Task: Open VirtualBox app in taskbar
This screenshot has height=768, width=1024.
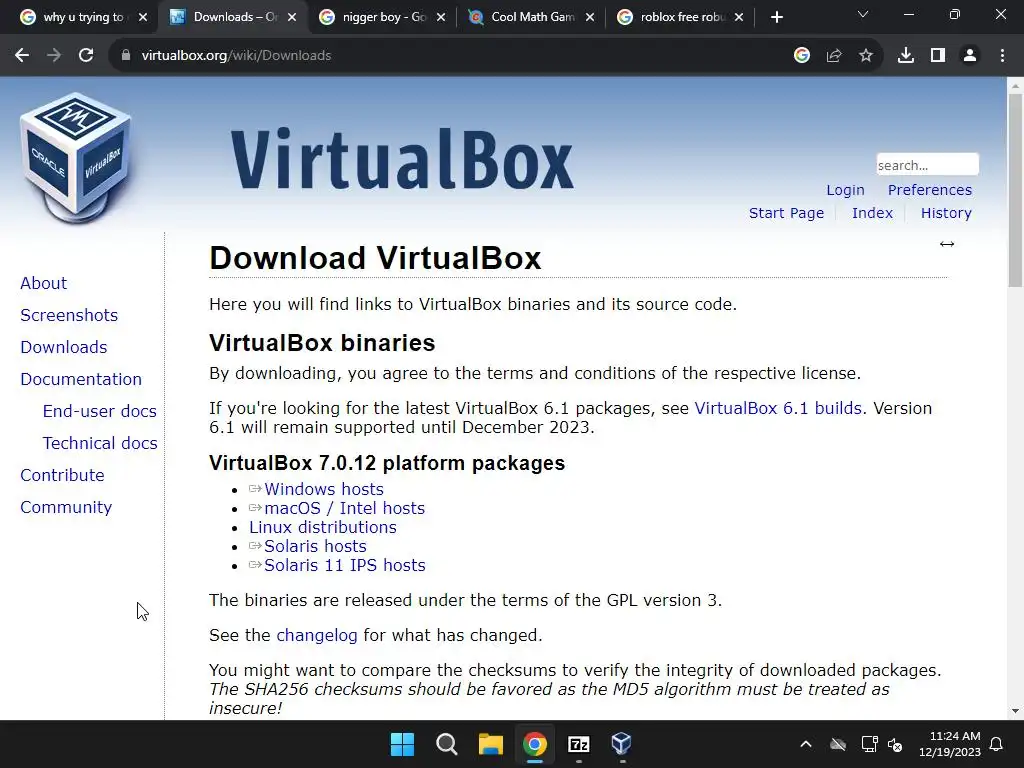Action: (622, 744)
